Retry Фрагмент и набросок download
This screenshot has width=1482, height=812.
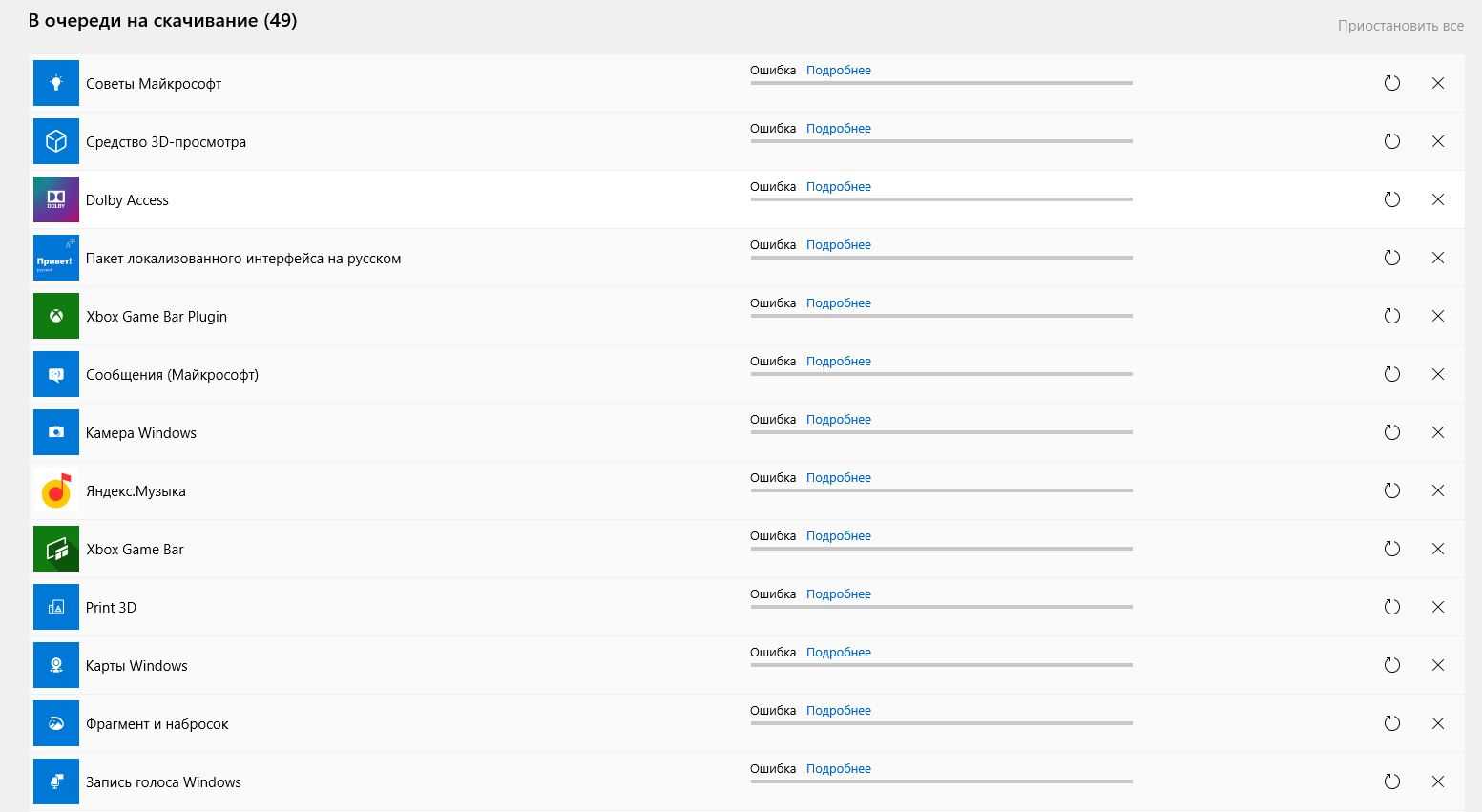click(x=1392, y=723)
